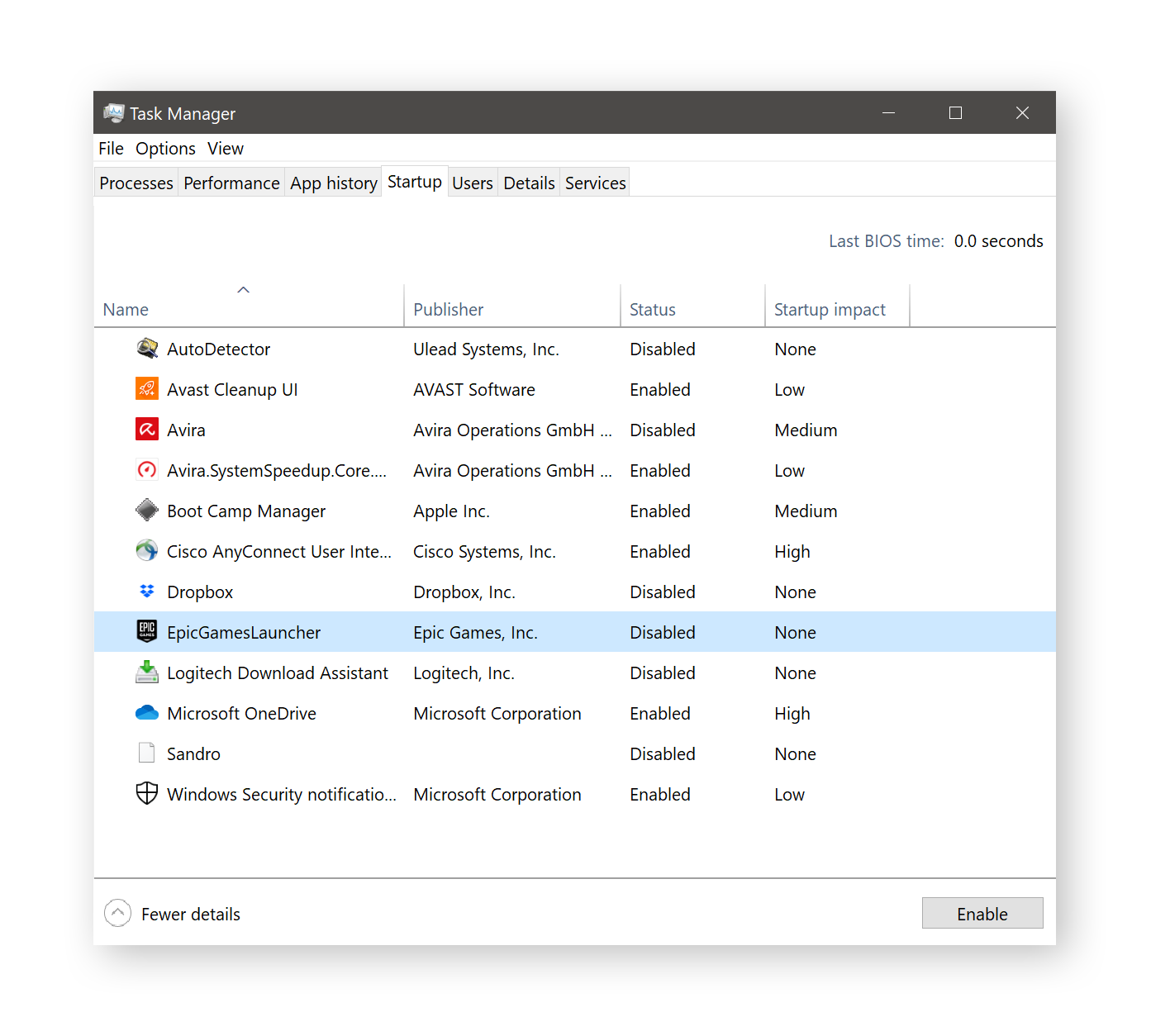This screenshot has width=1151, height=1036.
Task: Collapse details using the Fewer details chevron
Action: pos(117,913)
